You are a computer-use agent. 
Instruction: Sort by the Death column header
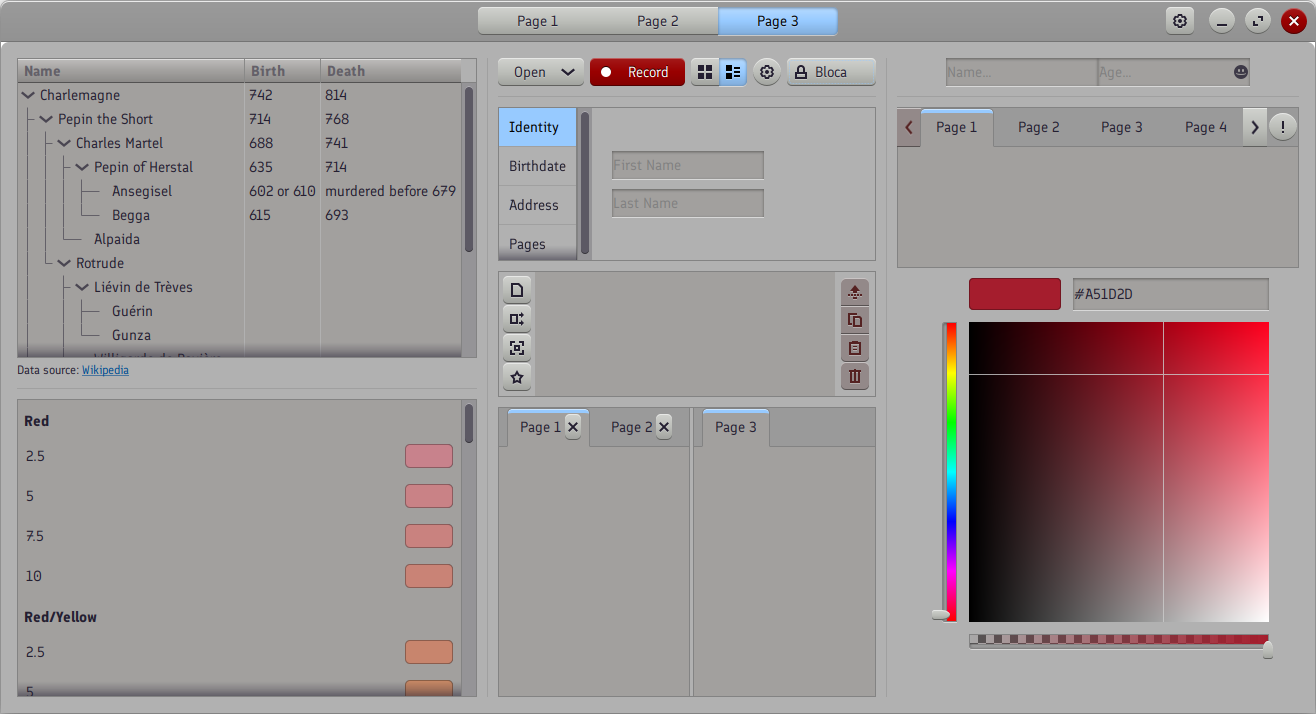(x=391, y=71)
